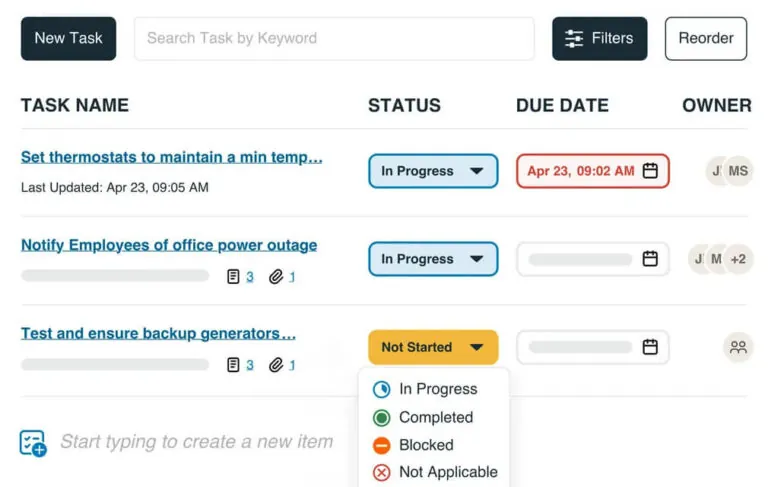Click assign-owner people icon for backup generators
Viewport: 768px width, 487px height.
[x=738, y=347]
